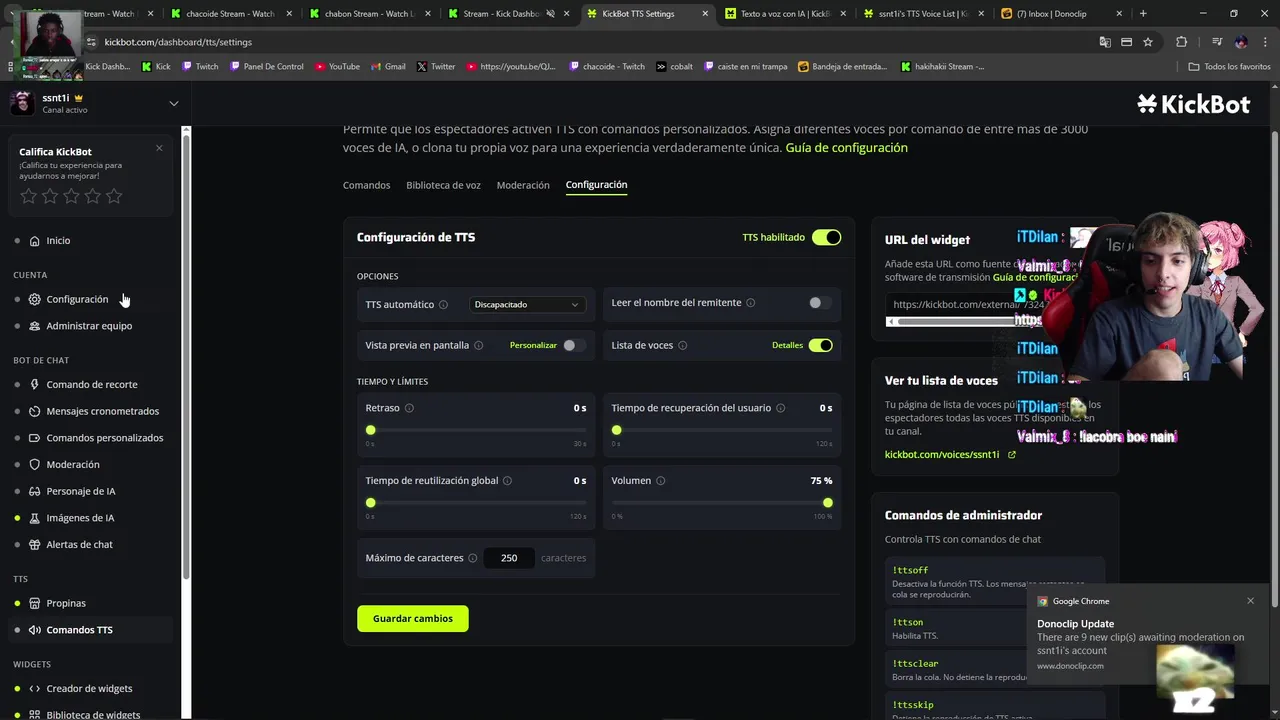Open a new browser tab
Screen dimensions: 1280x720
click(1143, 14)
